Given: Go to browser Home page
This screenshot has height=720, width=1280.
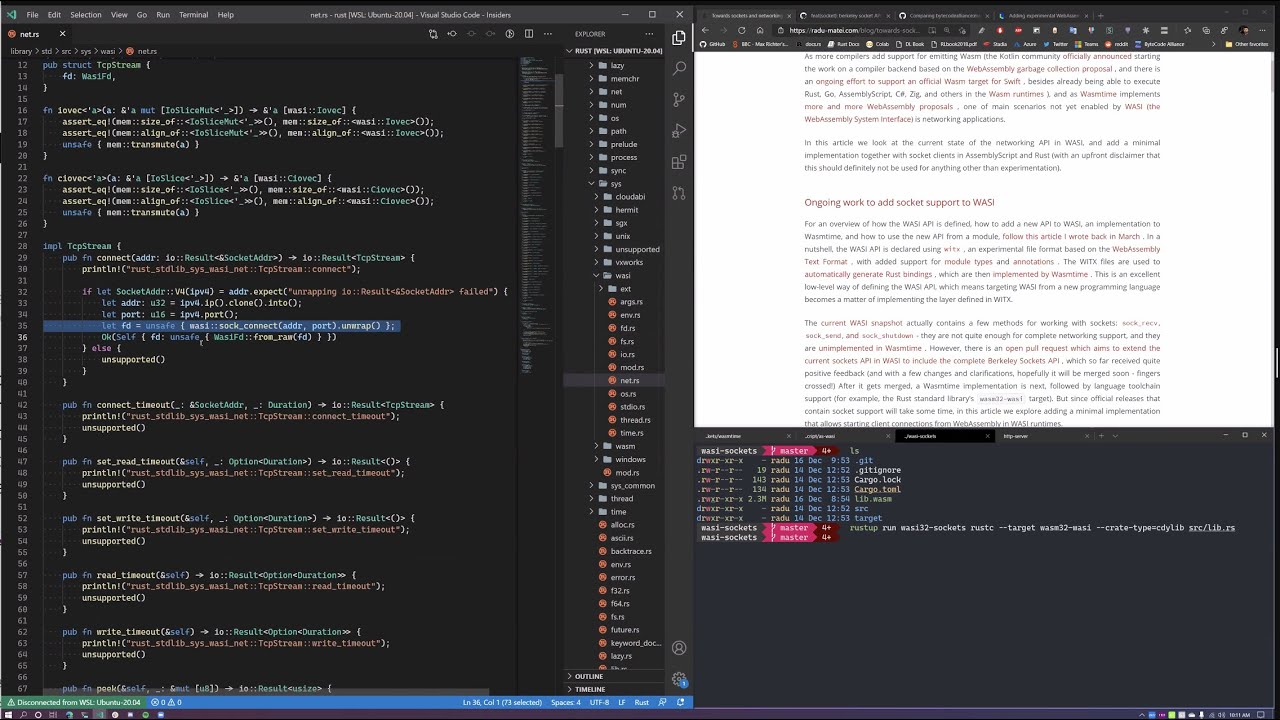Looking at the screenshot, I should [759, 30].
